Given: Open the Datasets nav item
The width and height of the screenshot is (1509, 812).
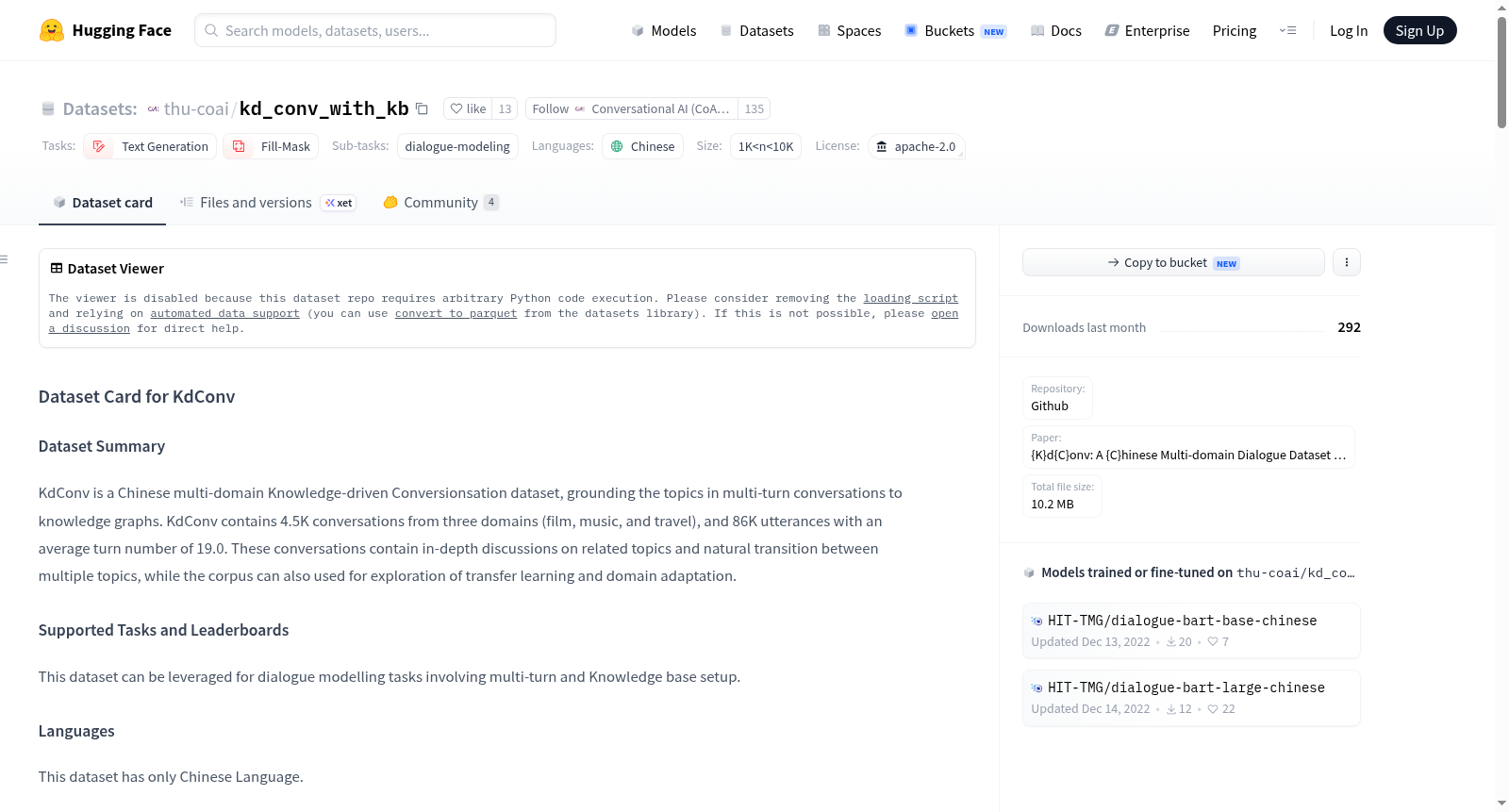Looking at the screenshot, I should pyautogui.click(x=756, y=30).
